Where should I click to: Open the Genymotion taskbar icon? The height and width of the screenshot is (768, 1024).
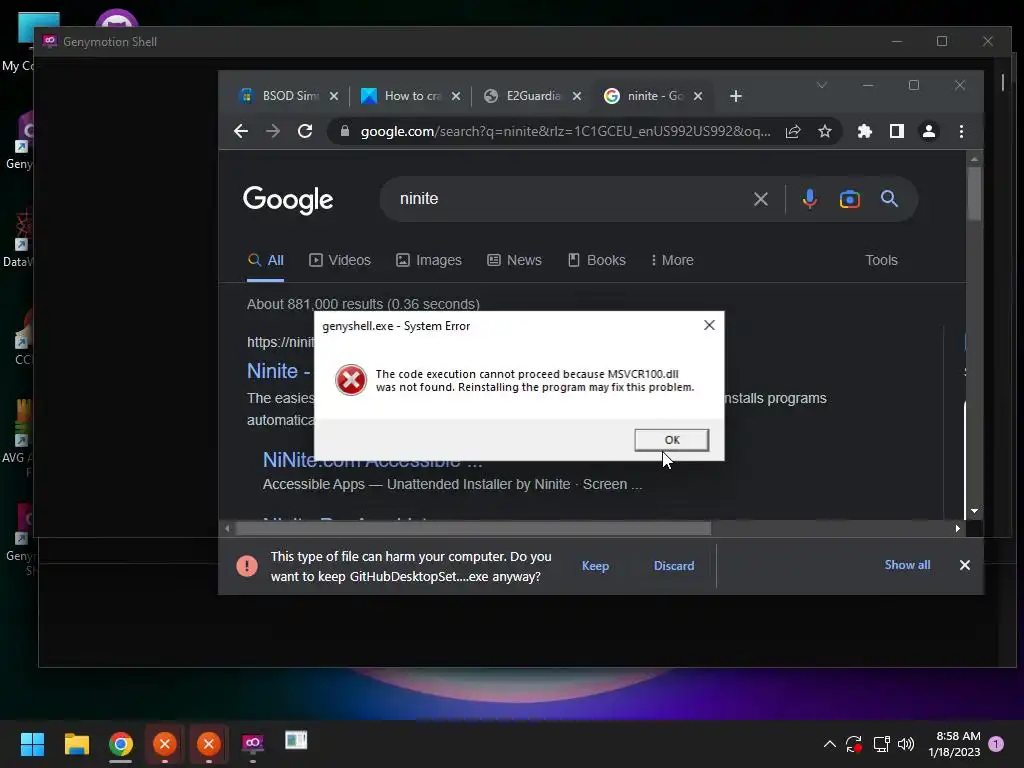[253, 743]
